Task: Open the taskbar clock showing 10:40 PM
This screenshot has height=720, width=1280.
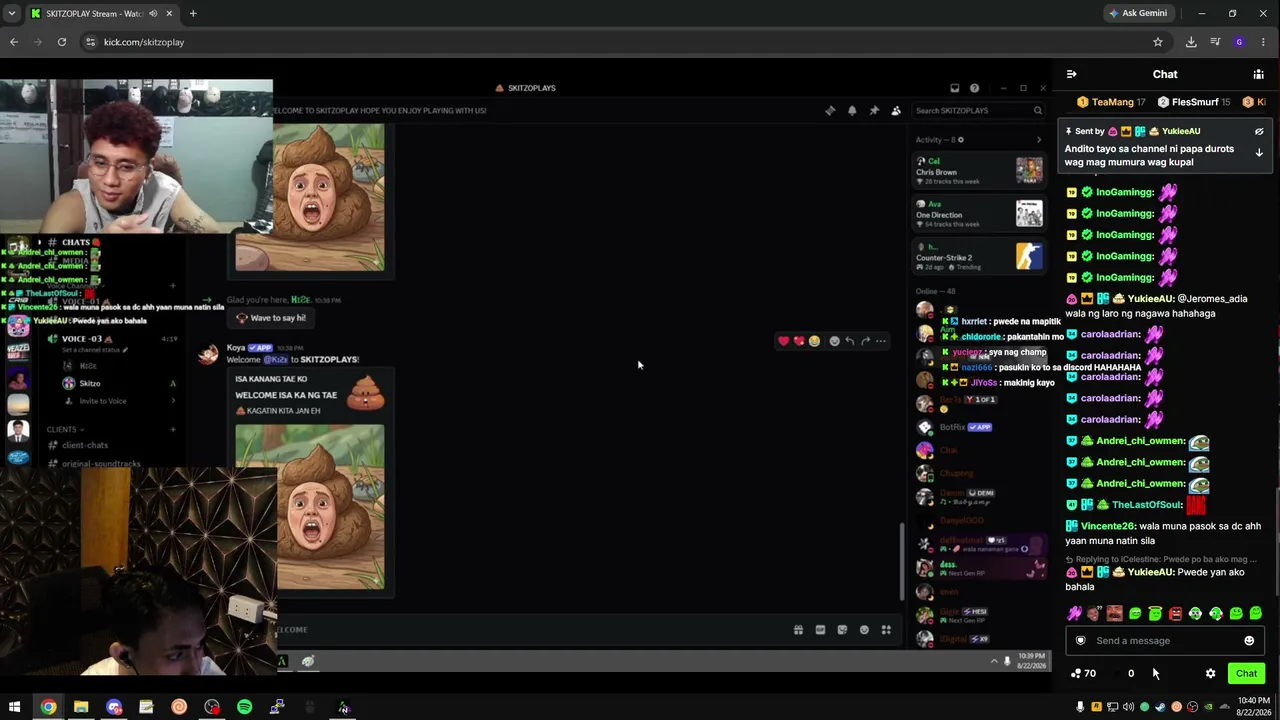Action: (x=1253, y=707)
